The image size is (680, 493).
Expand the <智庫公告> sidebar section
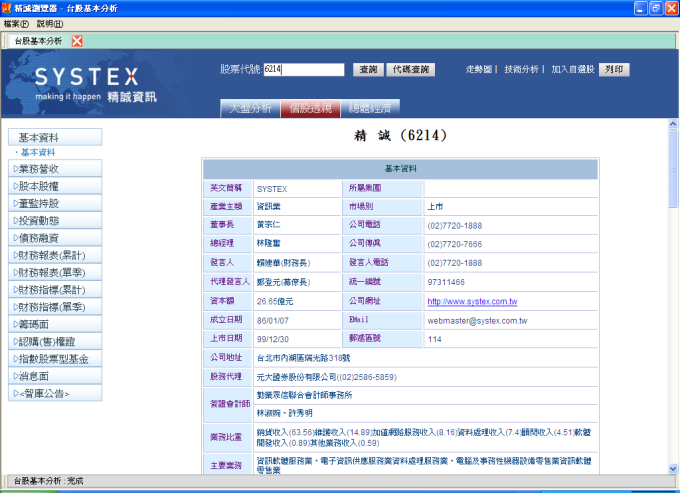click(x=55, y=393)
